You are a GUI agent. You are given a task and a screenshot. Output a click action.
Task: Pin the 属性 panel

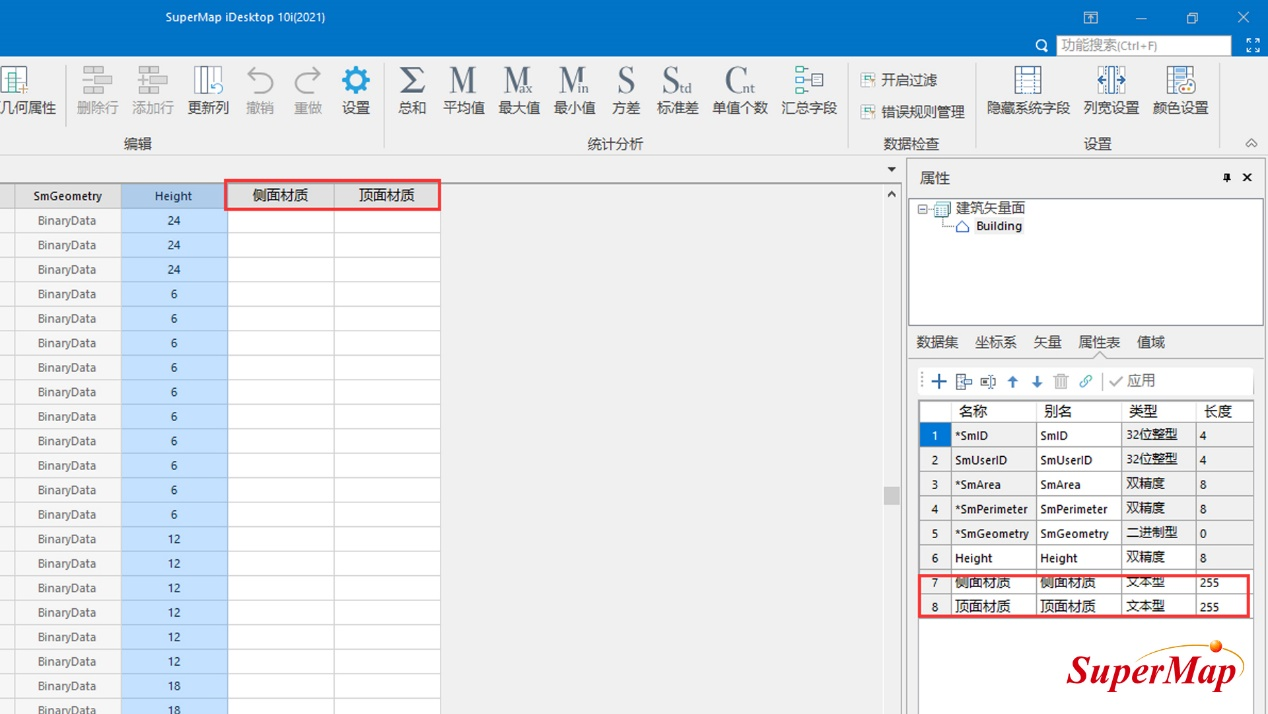[x=1227, y=178]
